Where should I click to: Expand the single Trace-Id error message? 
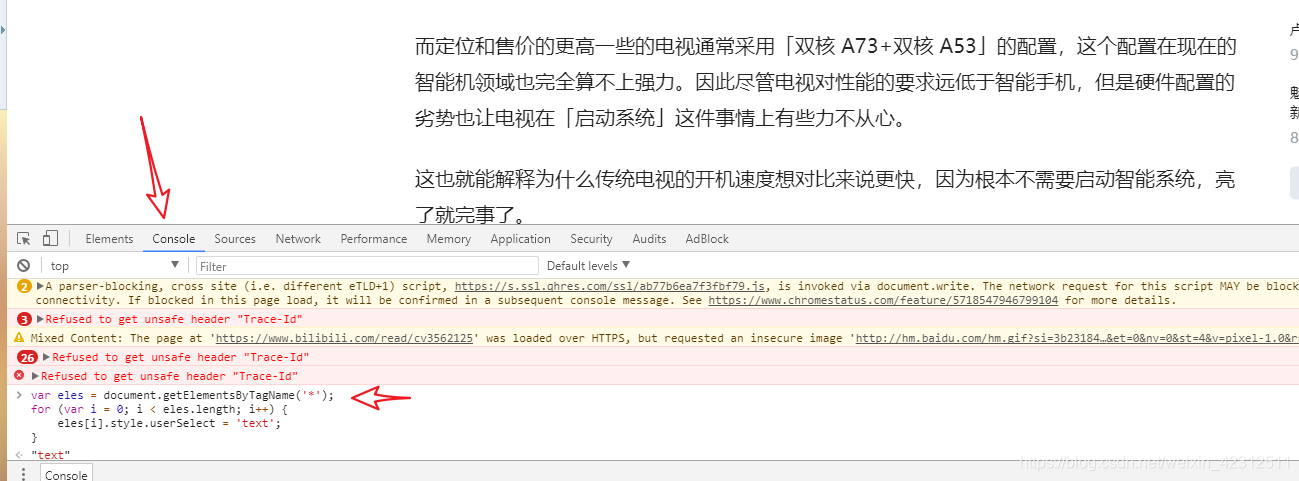35,376
